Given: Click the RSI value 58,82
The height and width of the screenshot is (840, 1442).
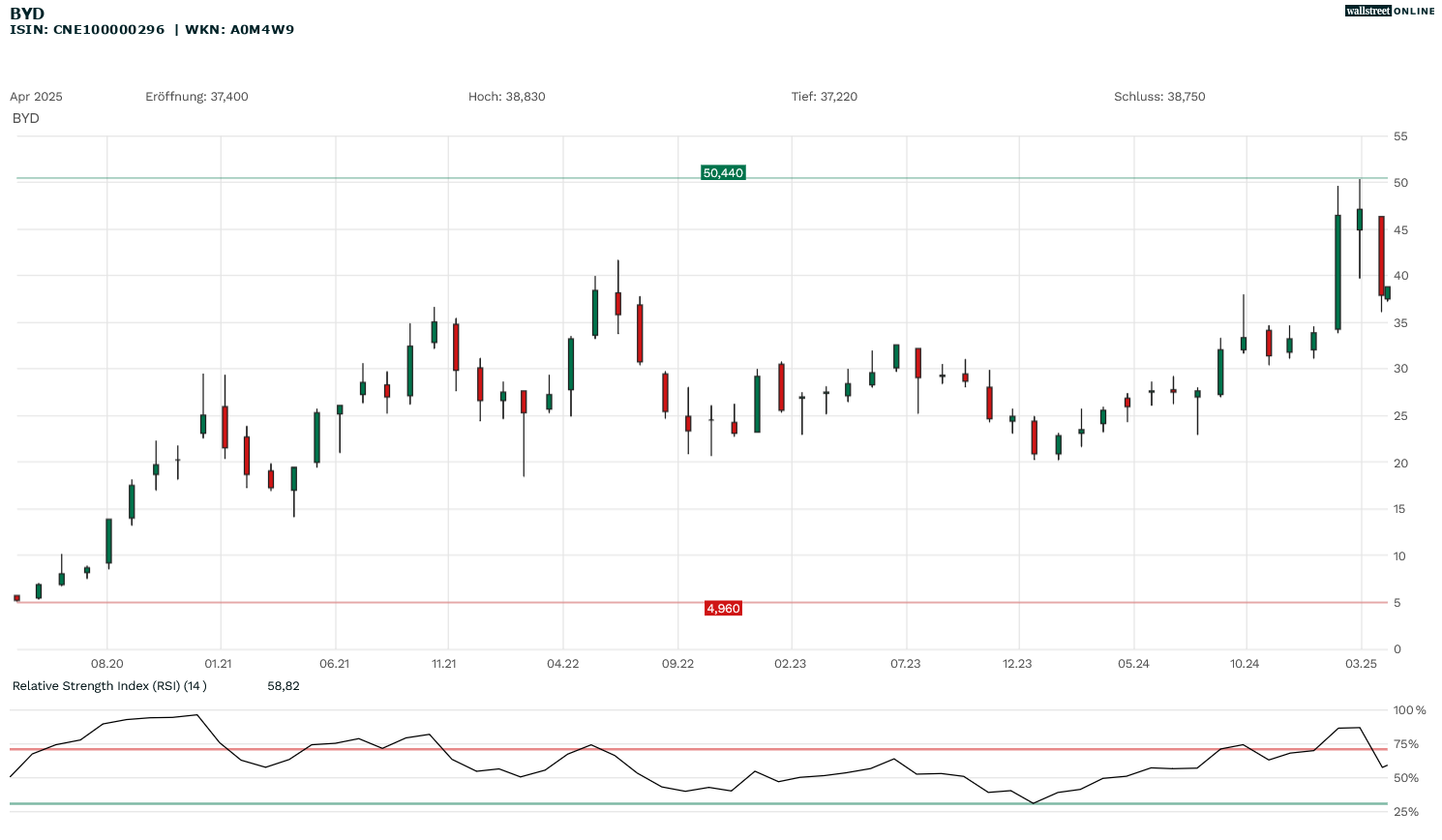Looking at the screenshot, I should point(283,686).
